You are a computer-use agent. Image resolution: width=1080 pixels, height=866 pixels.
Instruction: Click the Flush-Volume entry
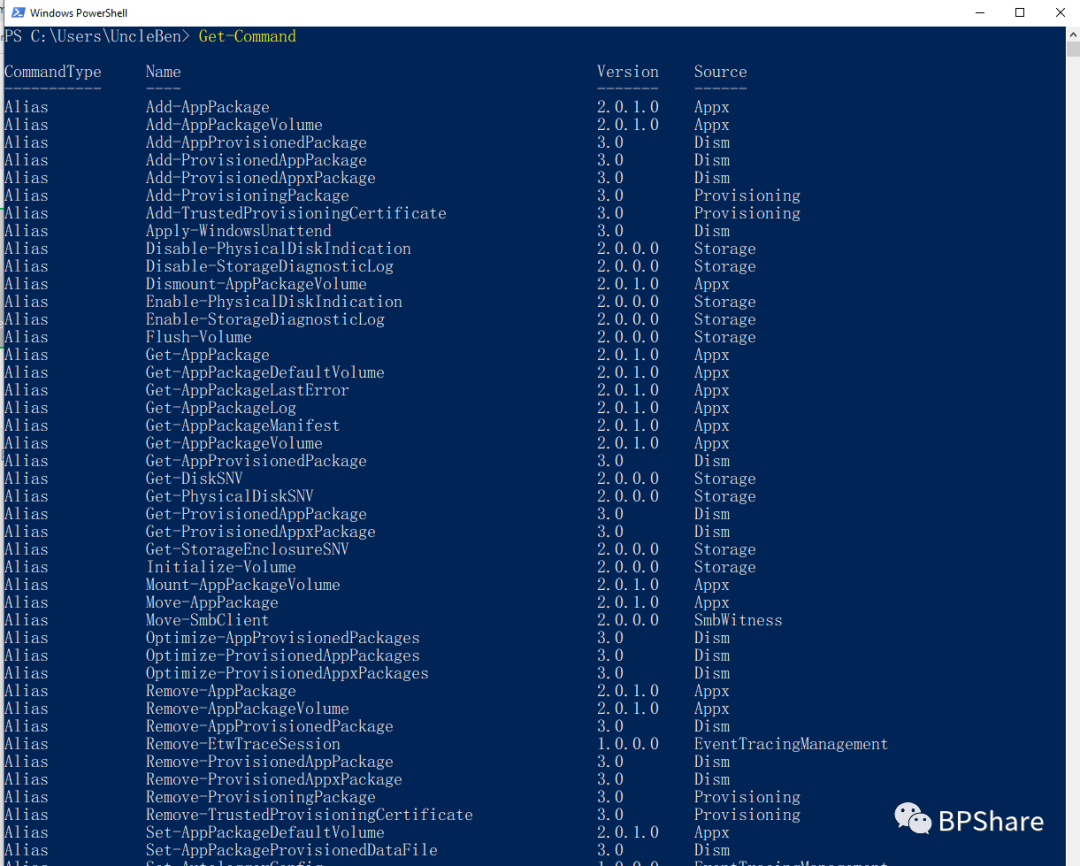point(198,337)
